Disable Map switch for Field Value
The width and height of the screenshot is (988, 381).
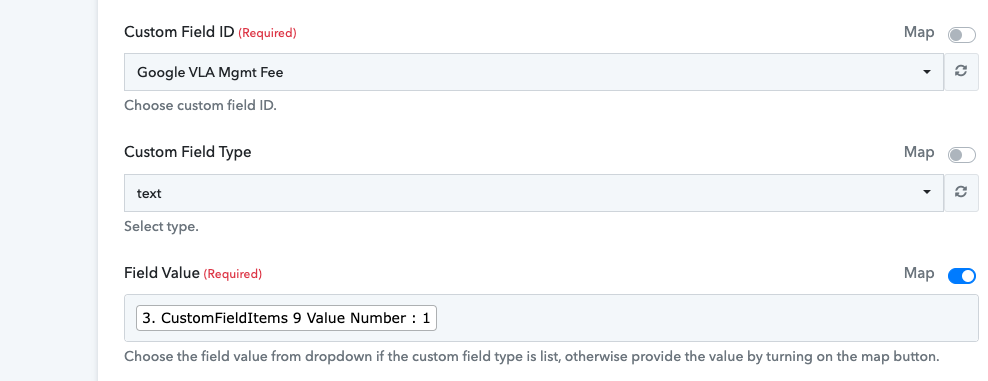tap(962, 276)
